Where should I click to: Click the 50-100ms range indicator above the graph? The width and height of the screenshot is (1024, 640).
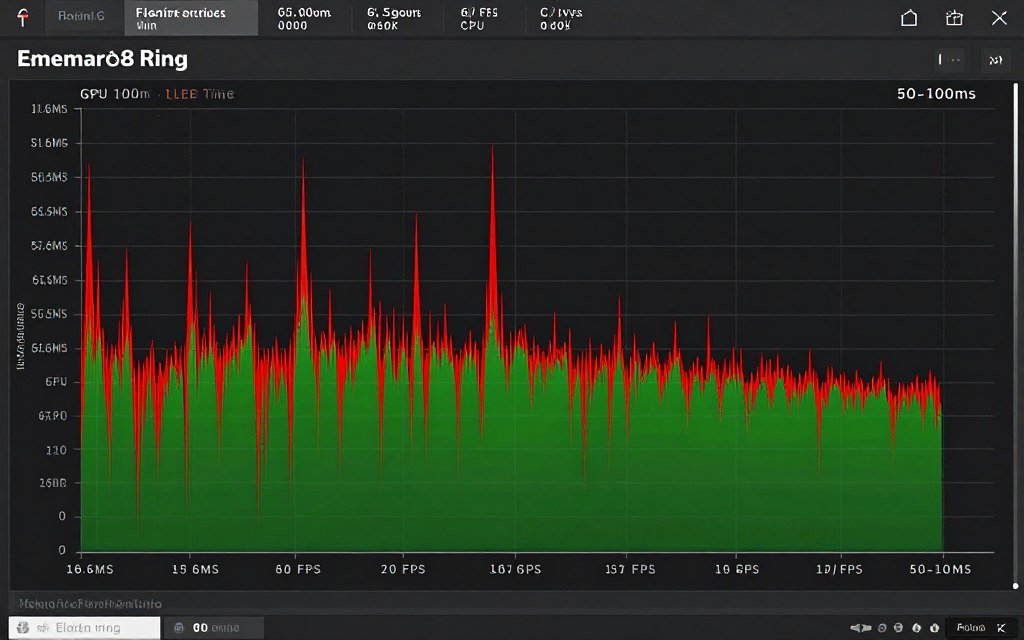pyautogui.click(x=934, y=93)
